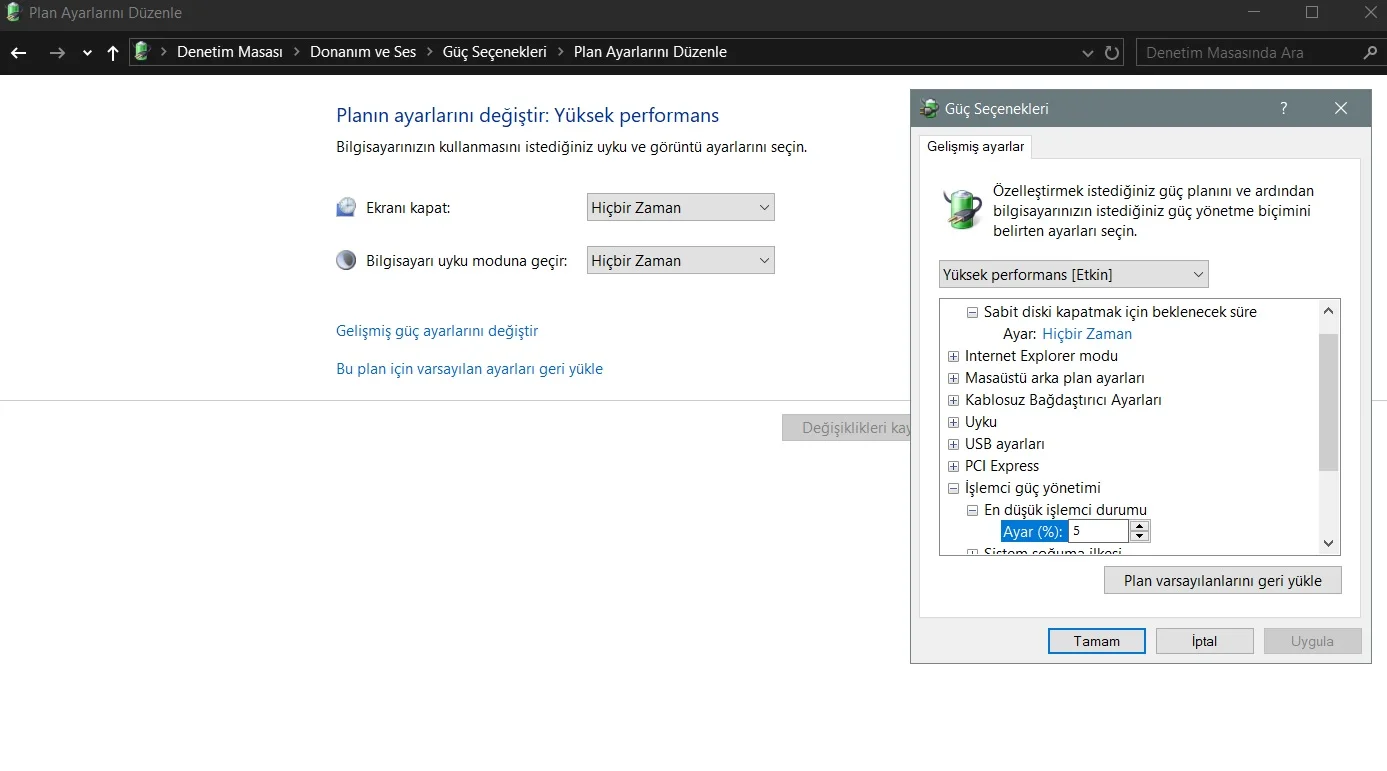1387x771 pixels.
Task: Select the Masaüstü arka plan ayarları label
Action: coord(1055,378)
